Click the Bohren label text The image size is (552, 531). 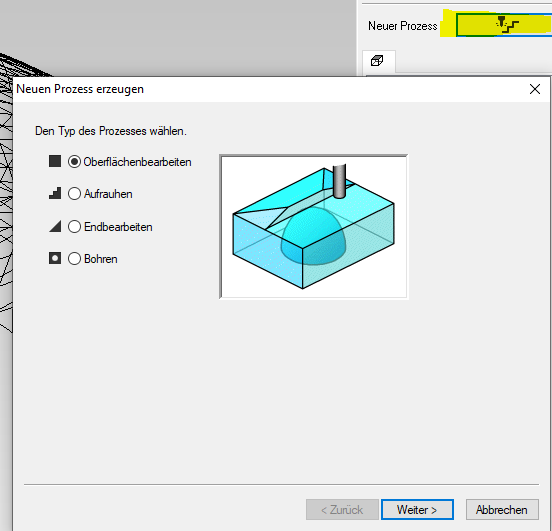[101, 259]
